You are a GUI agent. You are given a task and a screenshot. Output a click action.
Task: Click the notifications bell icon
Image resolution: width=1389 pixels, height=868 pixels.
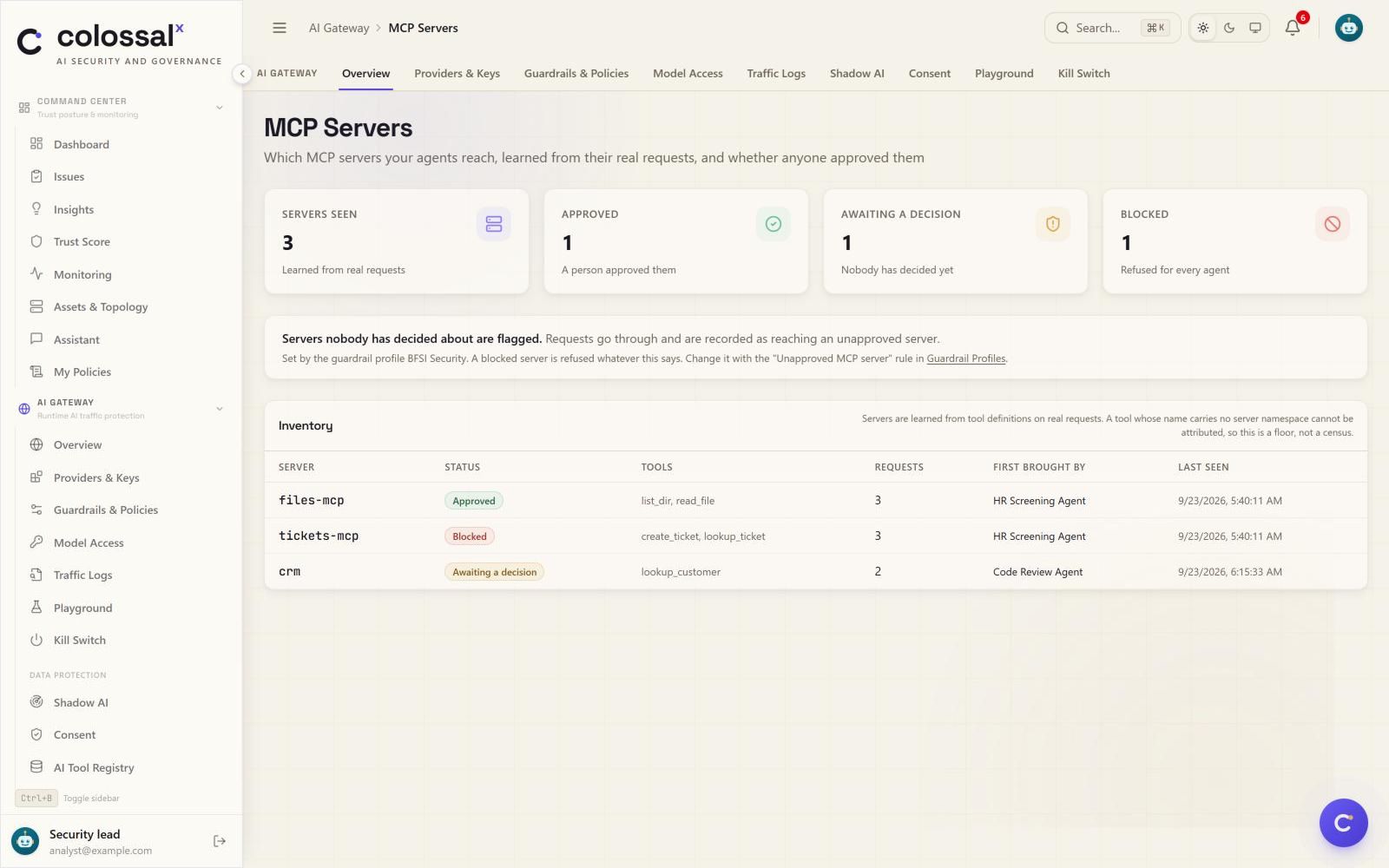1293,28
